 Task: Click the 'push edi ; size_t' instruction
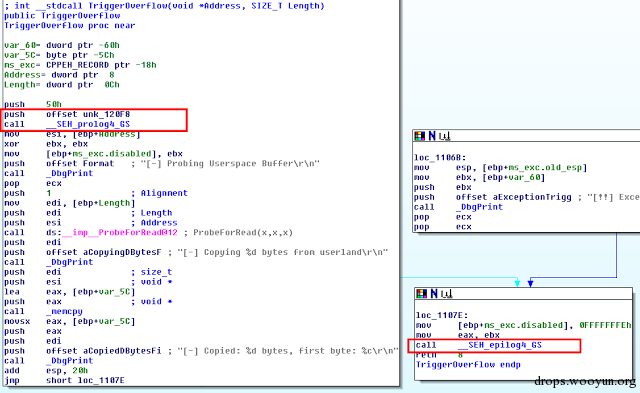(88, 272)
